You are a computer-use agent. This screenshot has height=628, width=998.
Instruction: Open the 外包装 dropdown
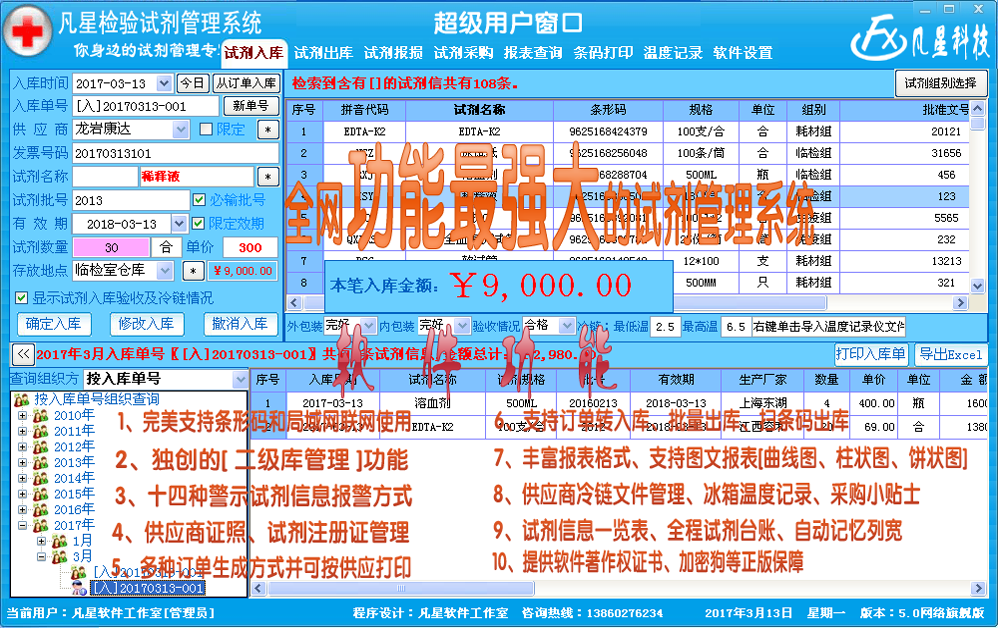point(368,326)
